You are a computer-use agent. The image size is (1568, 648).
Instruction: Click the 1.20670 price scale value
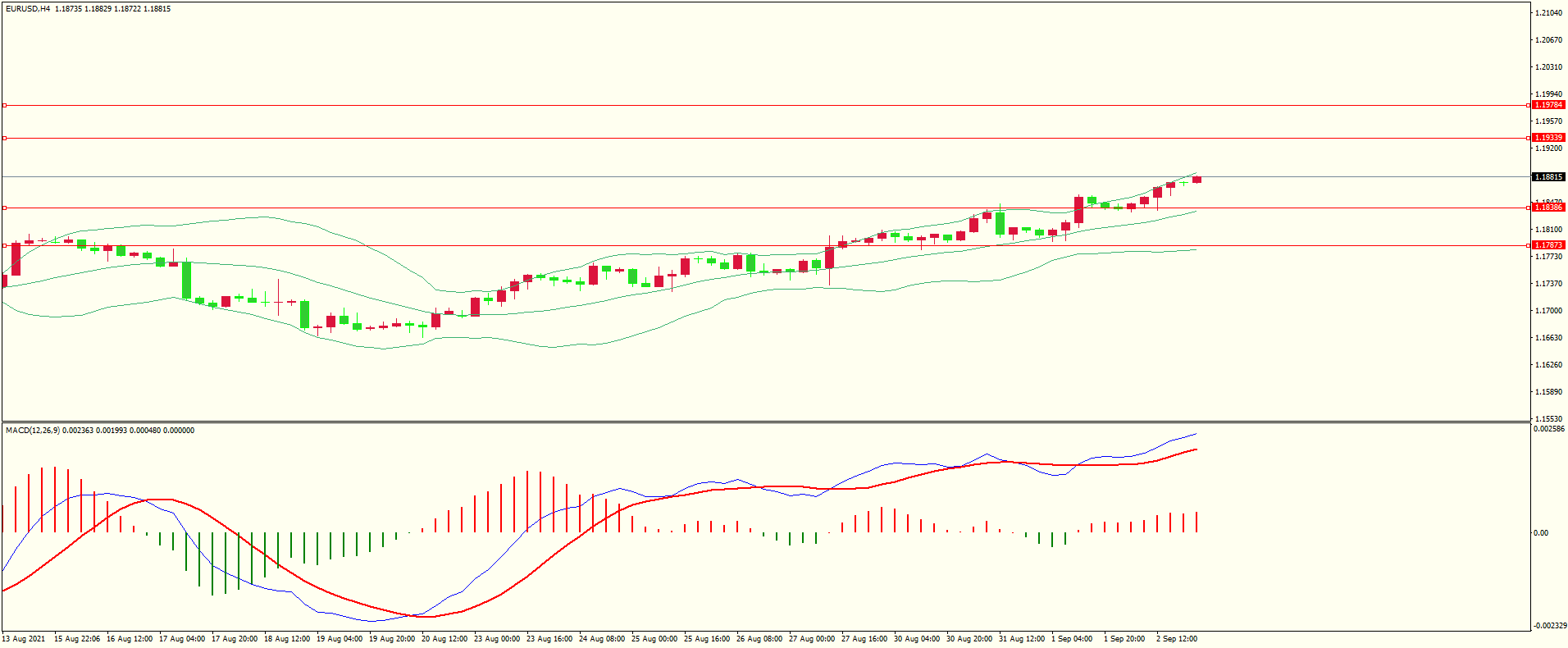tap(1548, 40)
